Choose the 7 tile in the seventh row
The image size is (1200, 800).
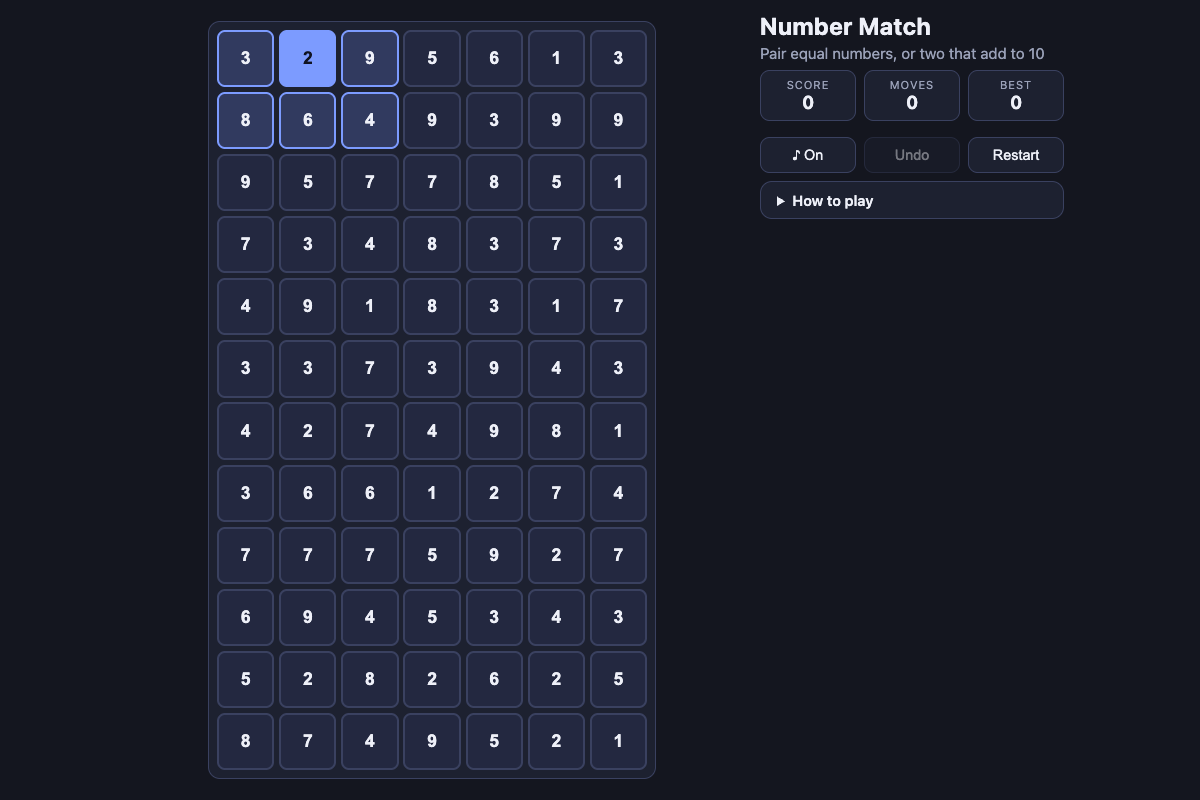point(370,431)
